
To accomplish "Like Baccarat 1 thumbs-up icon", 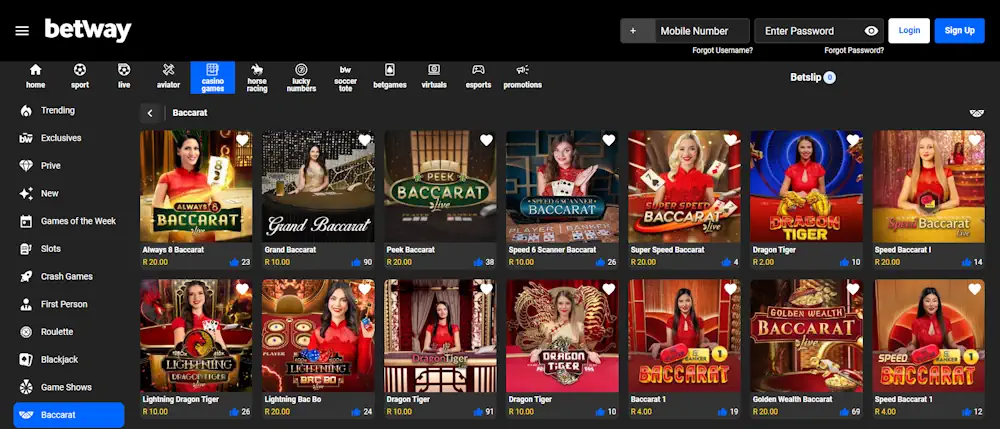I will click(722, 412).
